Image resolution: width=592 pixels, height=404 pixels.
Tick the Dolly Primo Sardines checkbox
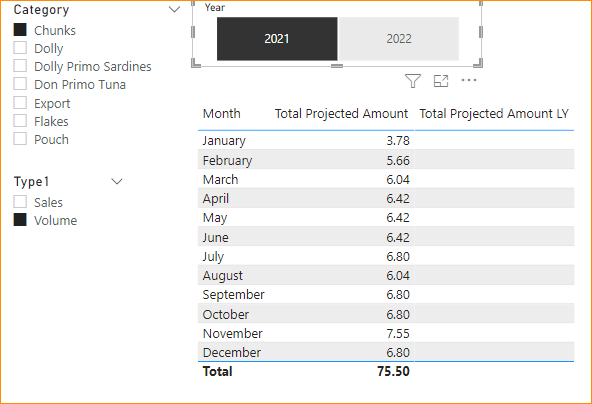20,66
